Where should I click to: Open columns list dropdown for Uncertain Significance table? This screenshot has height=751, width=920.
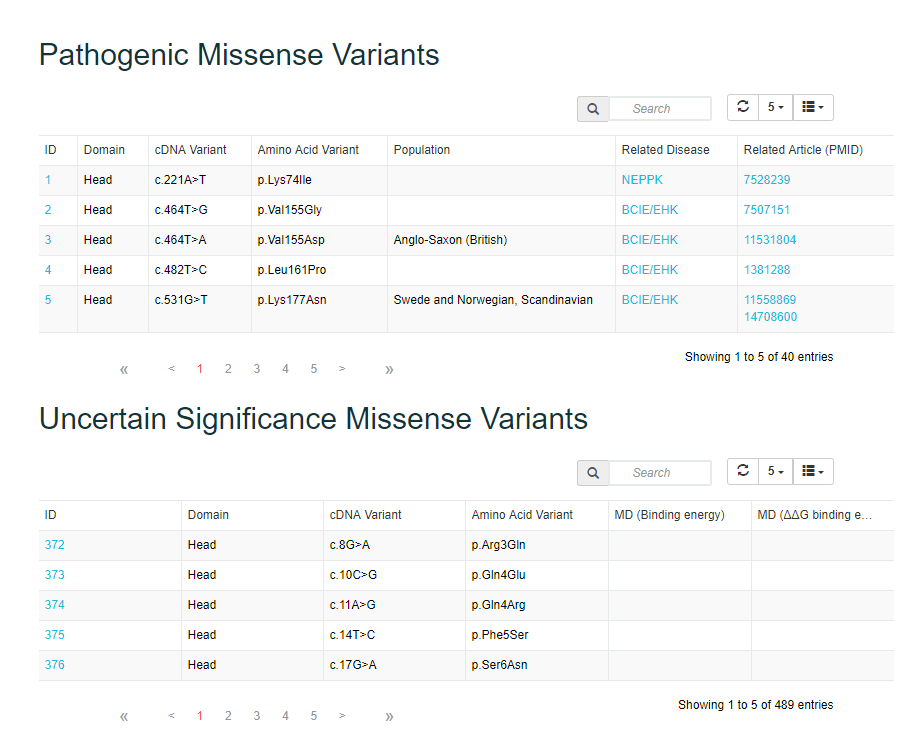click(x=813, y=471)
